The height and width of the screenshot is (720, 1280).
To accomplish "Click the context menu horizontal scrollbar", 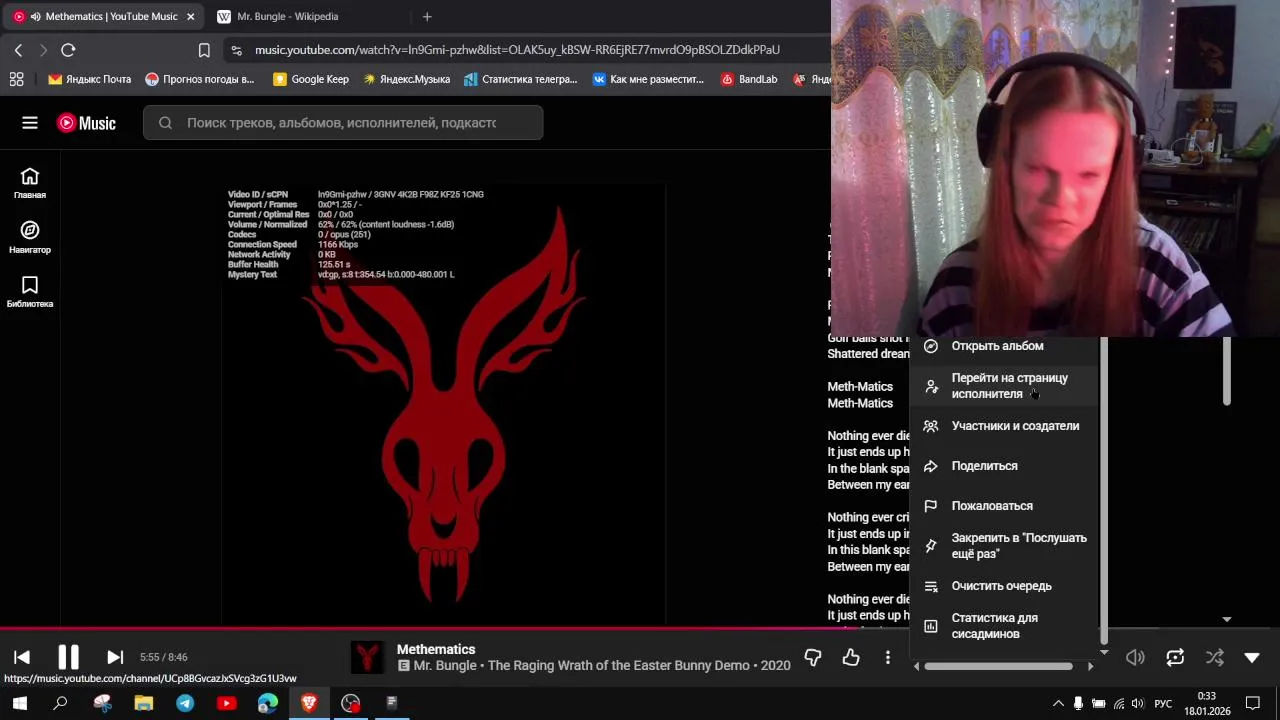I will 998,666.
